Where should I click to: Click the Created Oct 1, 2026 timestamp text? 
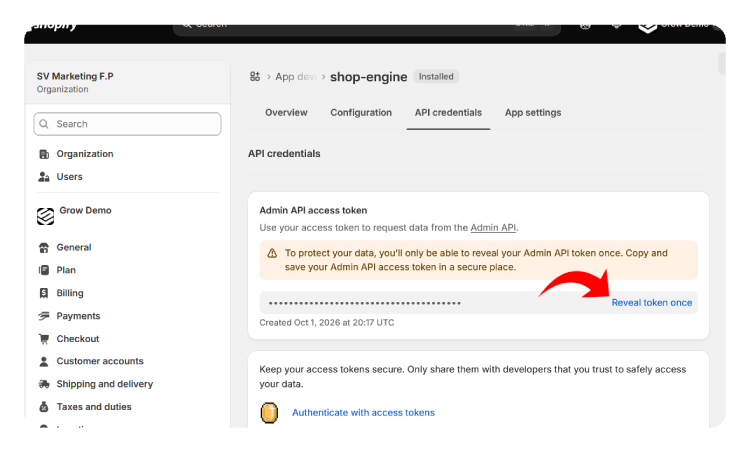click(x=327, y=323)
